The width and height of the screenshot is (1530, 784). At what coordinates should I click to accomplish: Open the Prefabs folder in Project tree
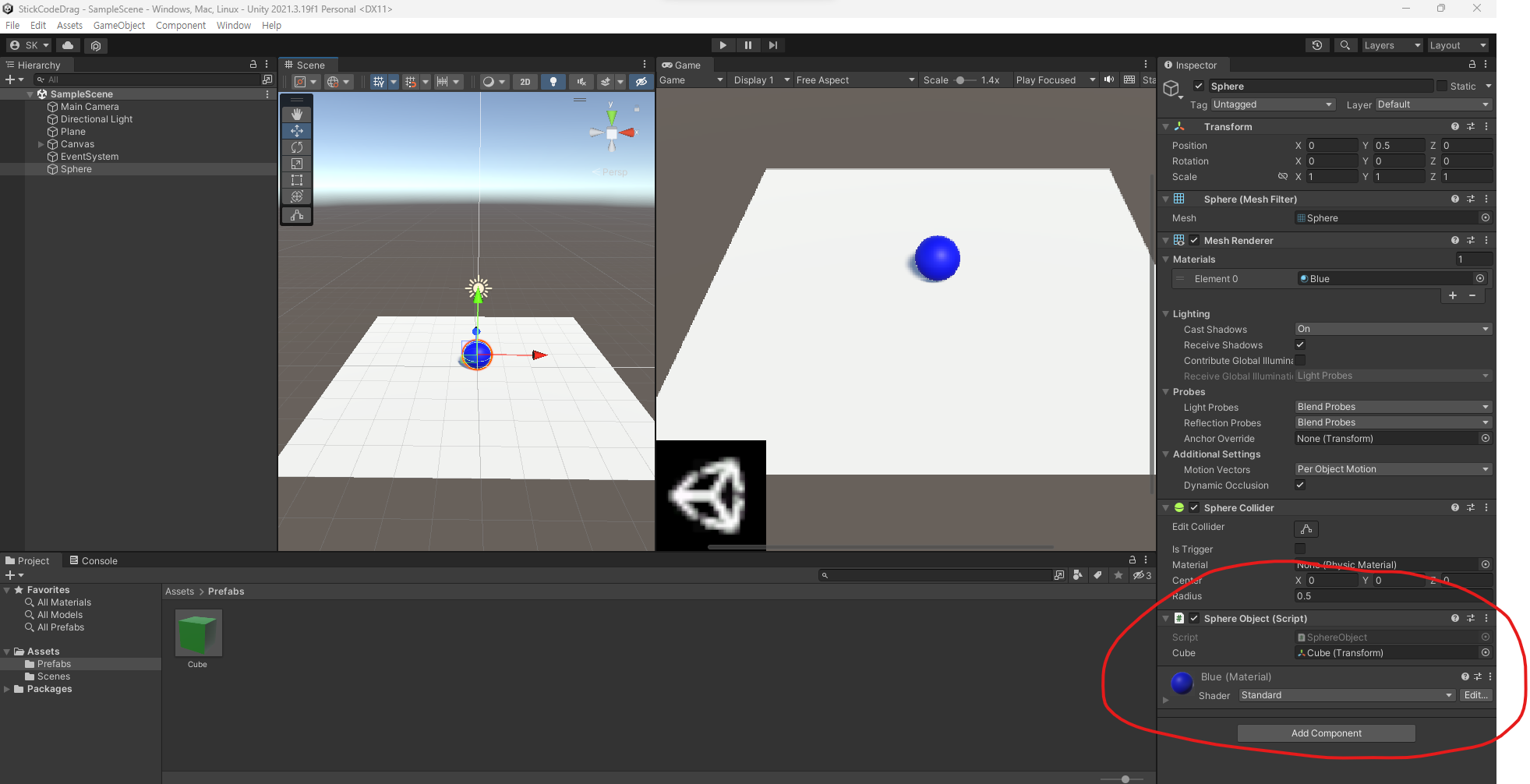click(x=54, y=664)
